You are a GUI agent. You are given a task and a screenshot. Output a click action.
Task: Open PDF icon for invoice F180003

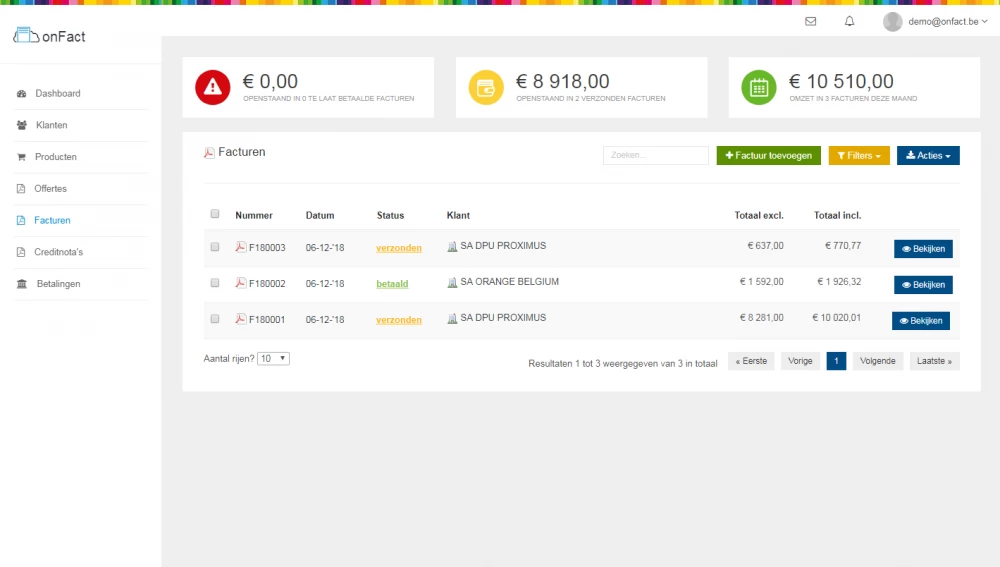[x=241, y=247]
